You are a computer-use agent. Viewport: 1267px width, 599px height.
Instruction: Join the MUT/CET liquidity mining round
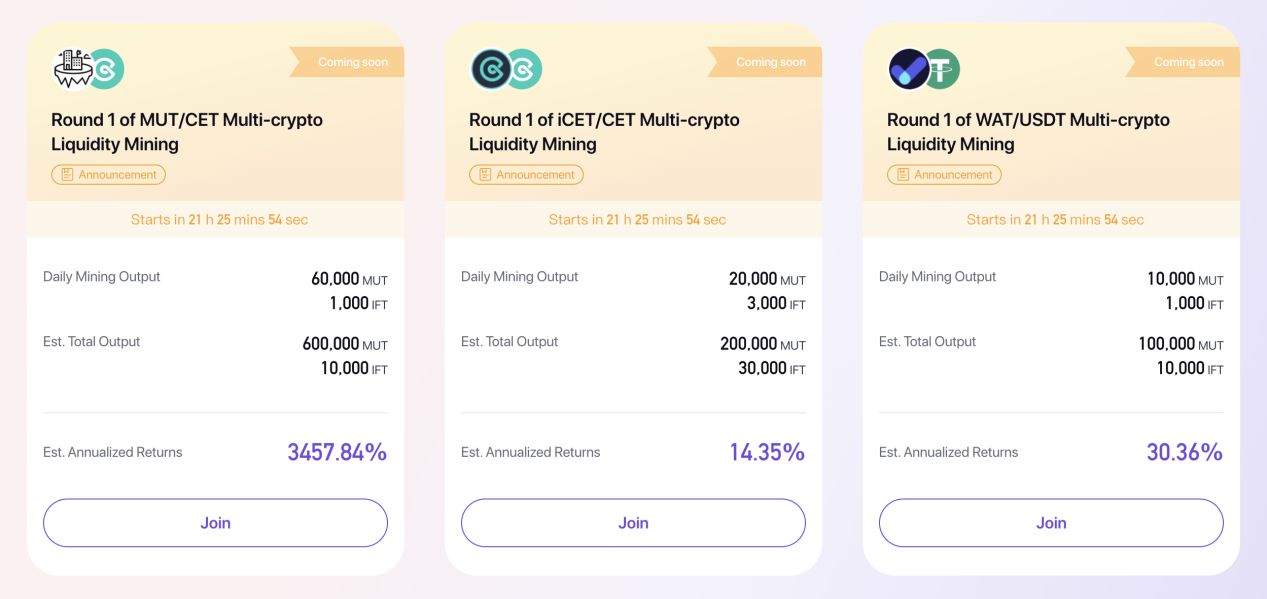pos(215,523)
